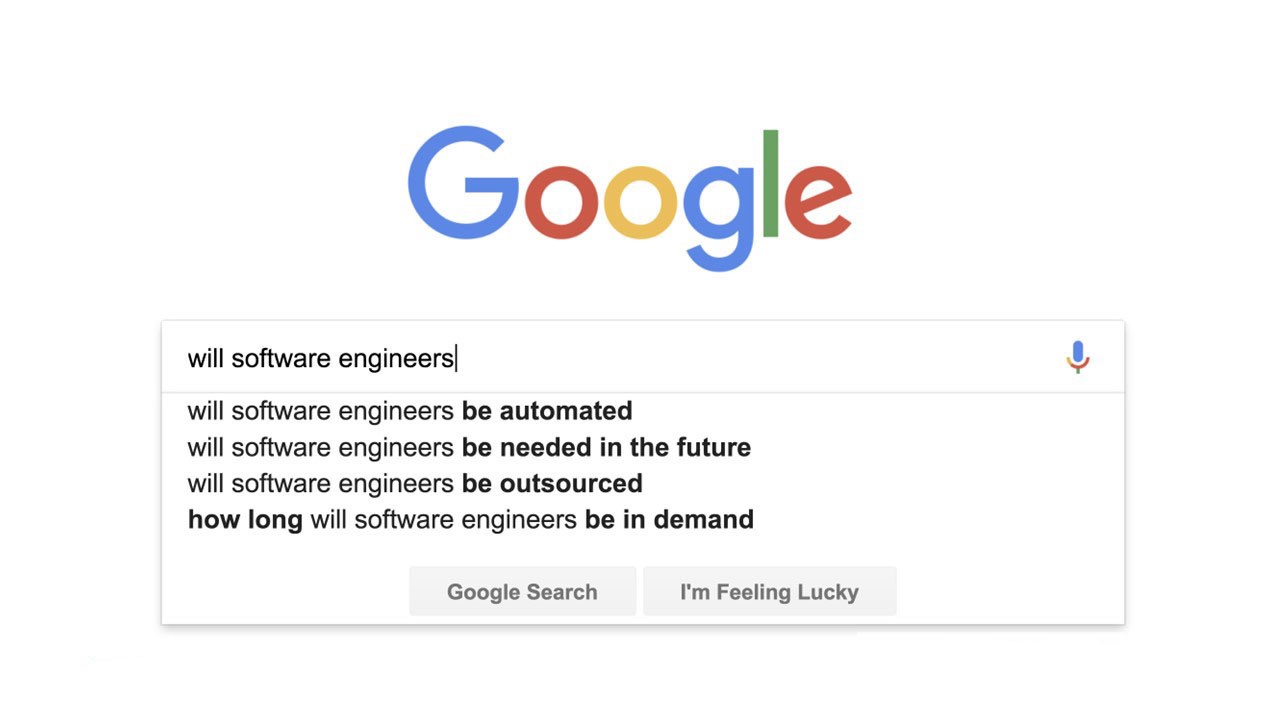This screenshot has height=720, width=1280.
Task: Click the blue lowercase g in logo
Action: pos(718,212)
